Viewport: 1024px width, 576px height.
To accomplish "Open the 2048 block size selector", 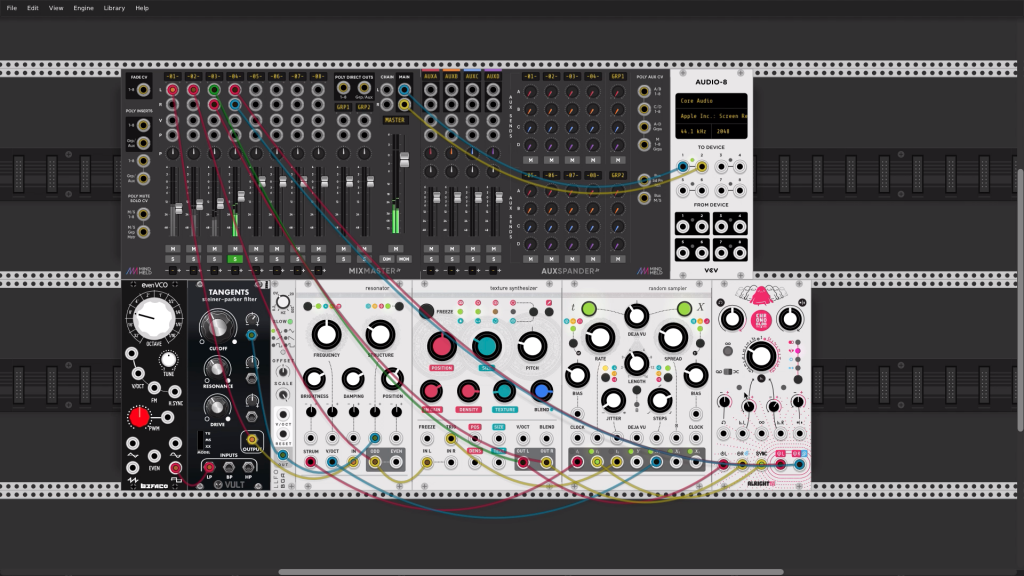I will point(729,131).
